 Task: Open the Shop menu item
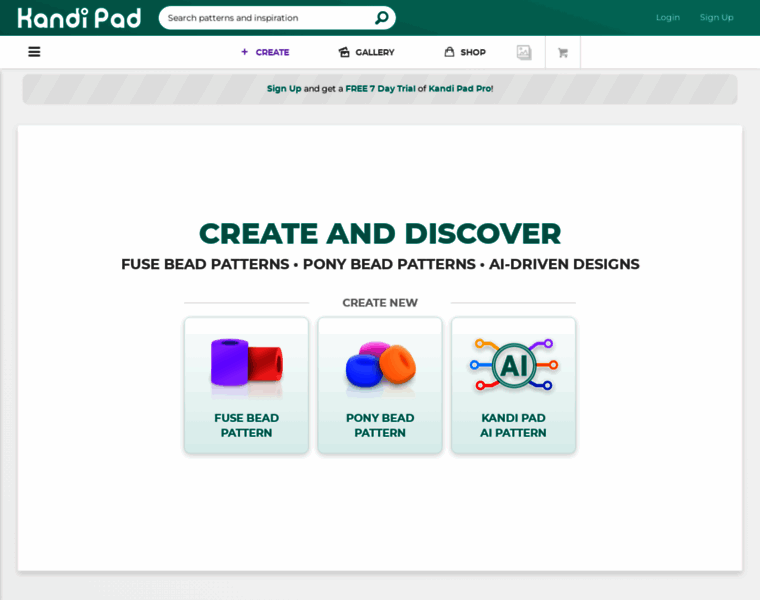(473, 52)
